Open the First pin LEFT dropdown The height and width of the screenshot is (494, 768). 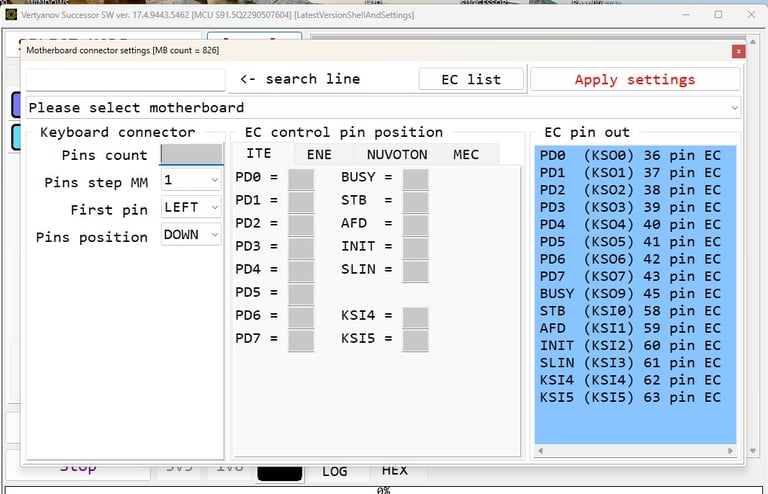191,207
